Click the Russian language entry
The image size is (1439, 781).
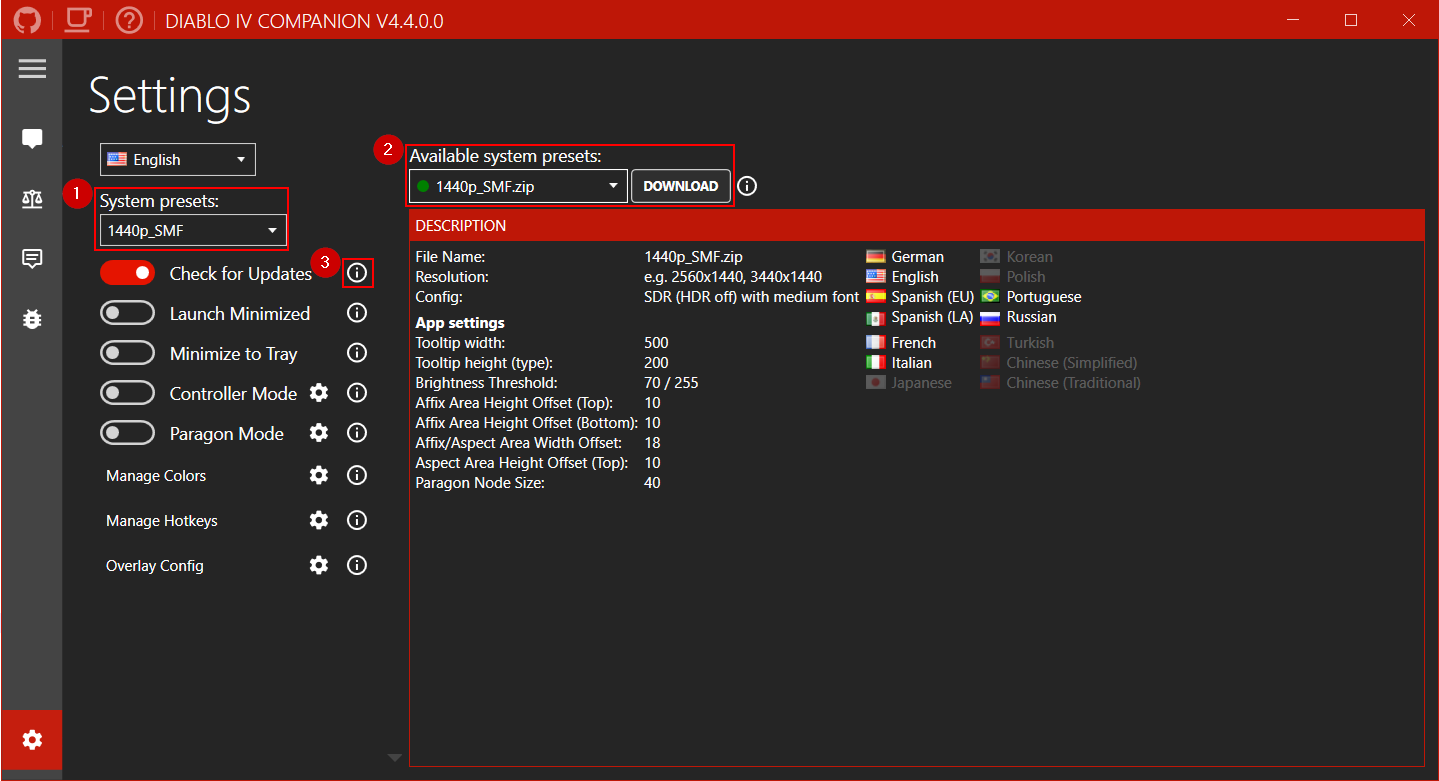click(1018, 317)
